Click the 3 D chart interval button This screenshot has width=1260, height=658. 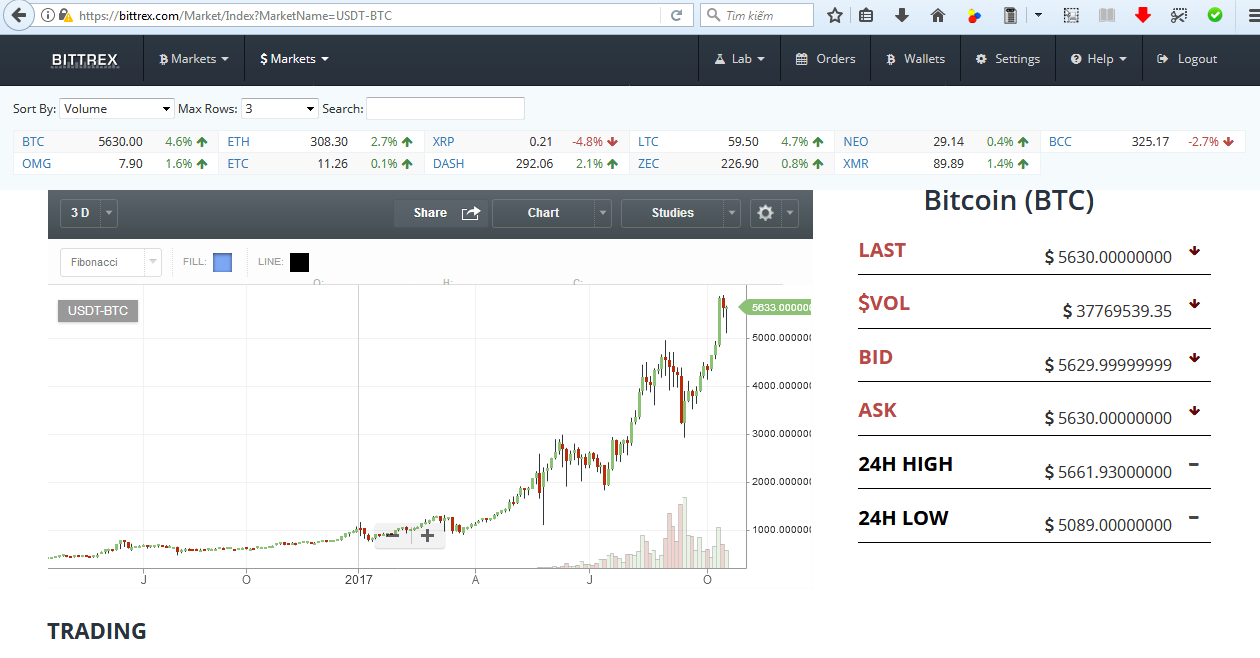[x=80, y=213]
